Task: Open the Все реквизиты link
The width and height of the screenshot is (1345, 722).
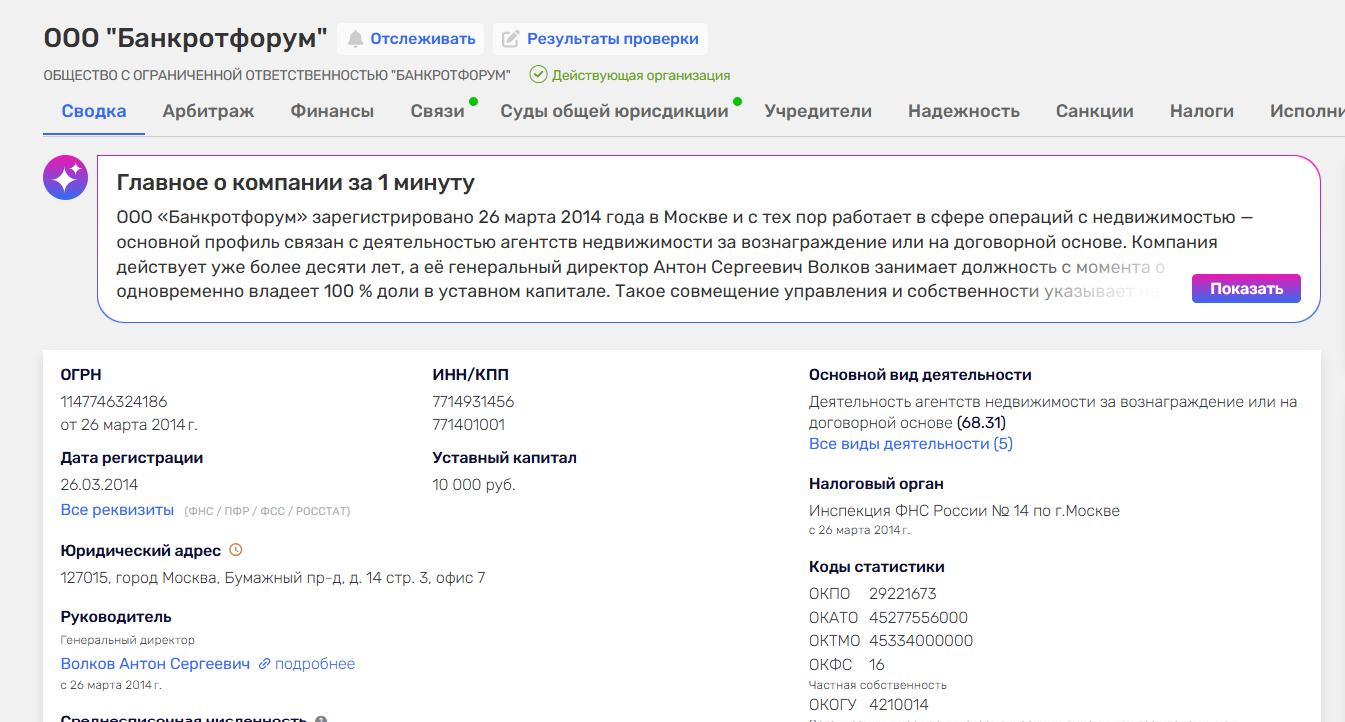Action: [117, 510]
